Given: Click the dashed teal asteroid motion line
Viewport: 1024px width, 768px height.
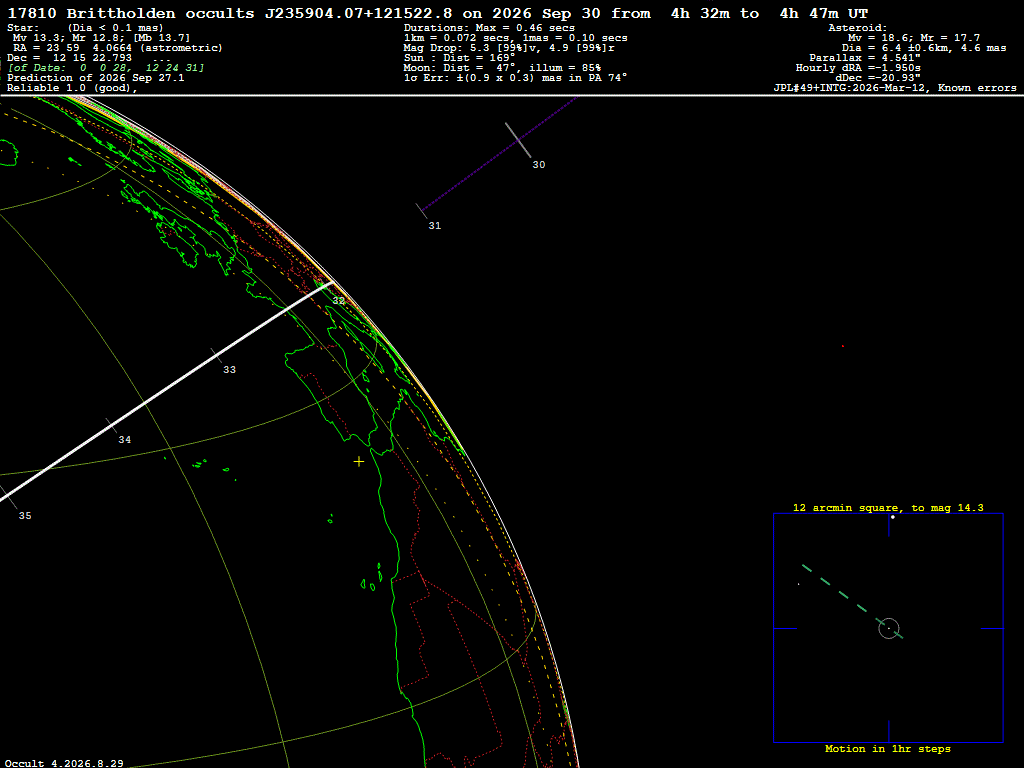Looking at the screenshot, I should click(852, 601).
